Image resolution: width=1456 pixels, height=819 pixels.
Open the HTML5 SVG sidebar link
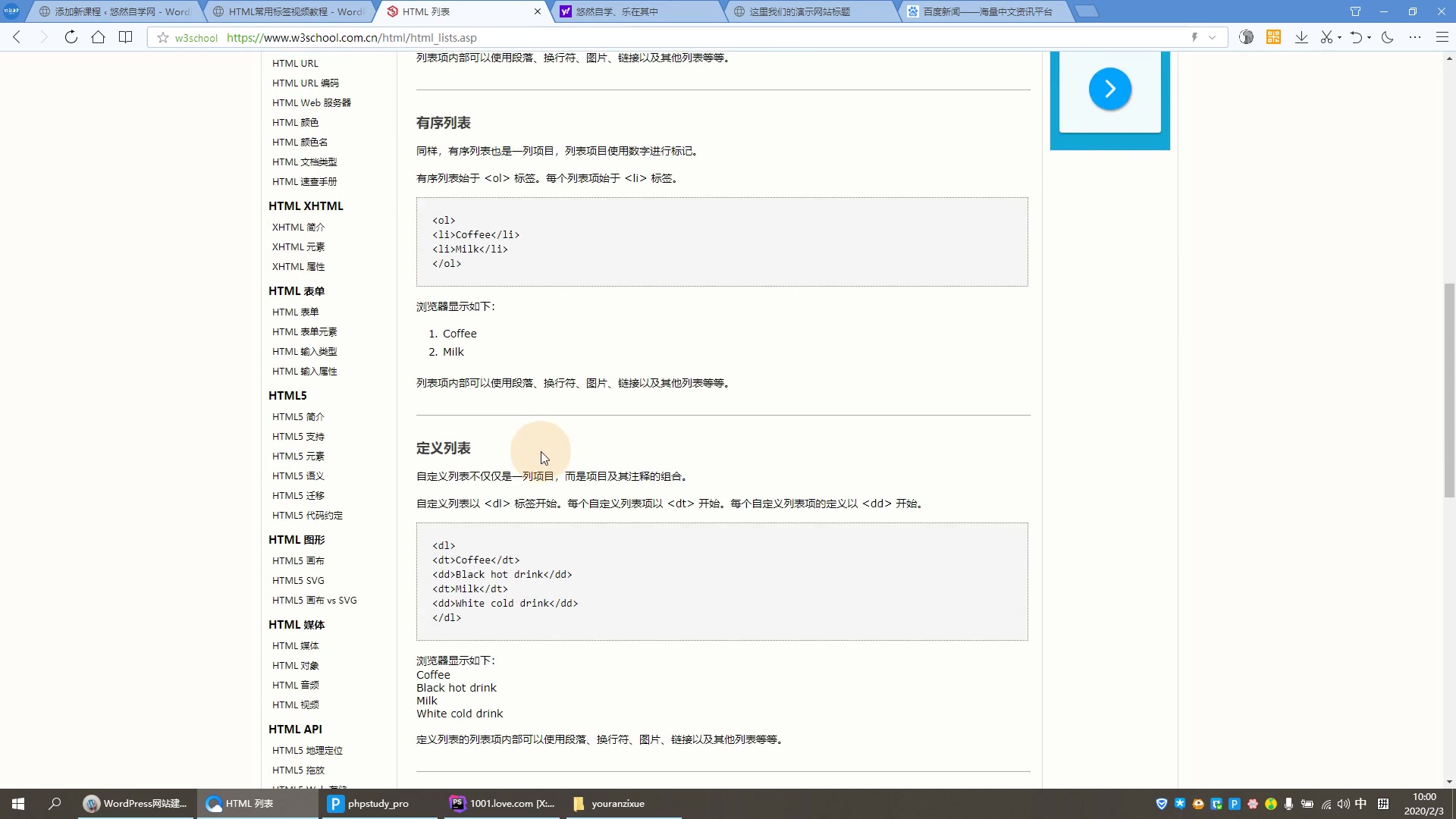(x=298, y=581)
